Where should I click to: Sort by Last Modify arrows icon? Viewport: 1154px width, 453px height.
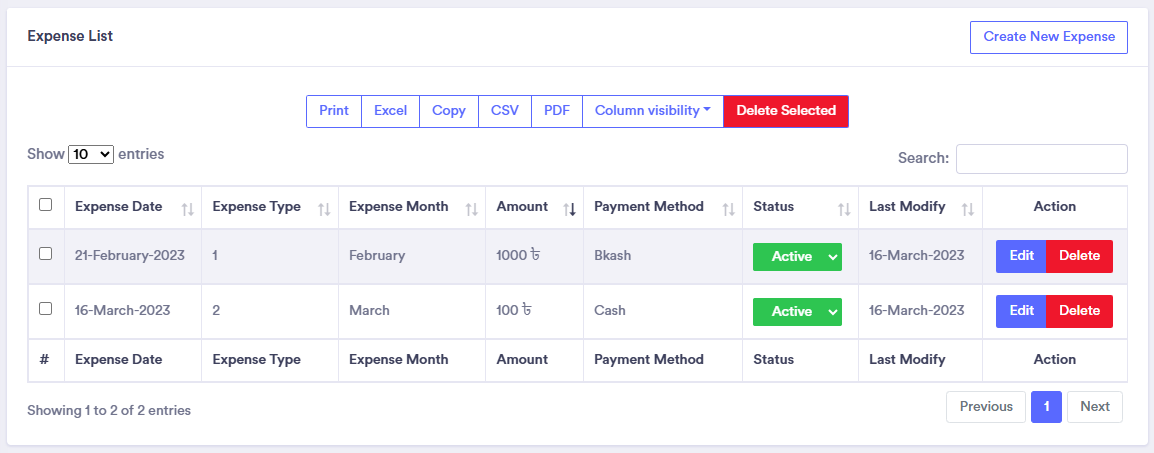tap(968, 208)
